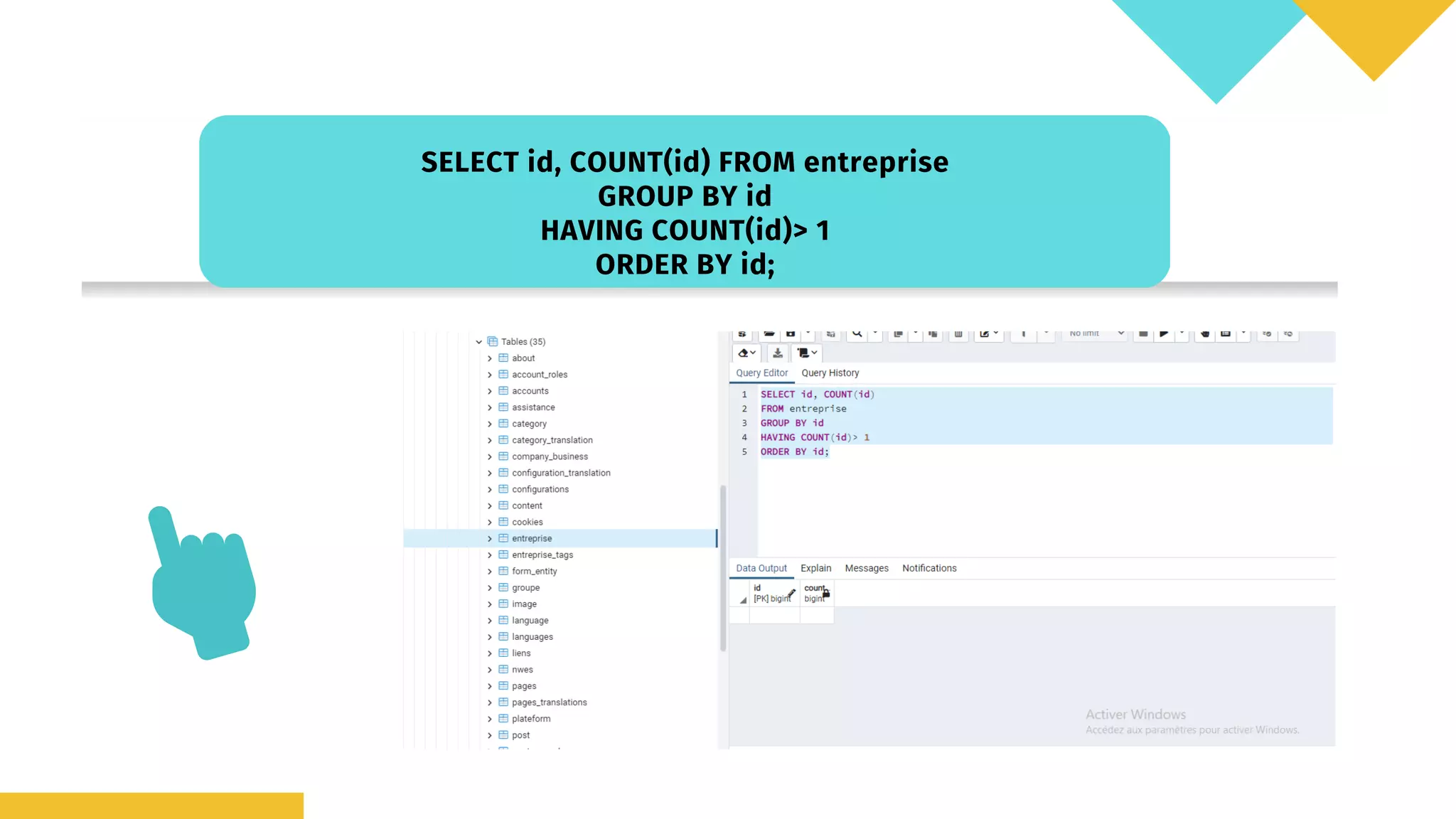Open the Macros scroll icon dropdown

pos(808,353)
